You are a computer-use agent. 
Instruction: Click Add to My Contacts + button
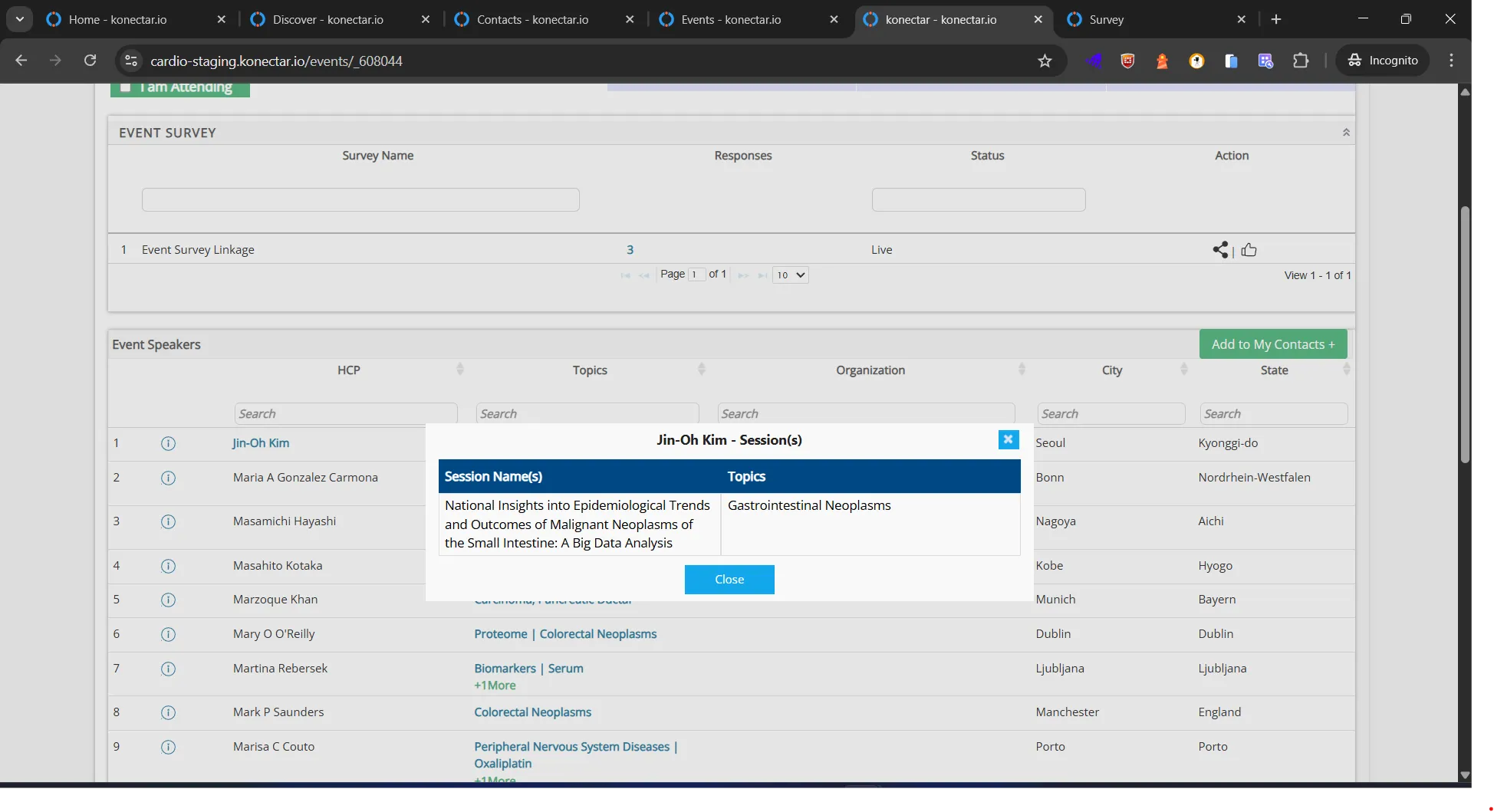(1273, 344)
